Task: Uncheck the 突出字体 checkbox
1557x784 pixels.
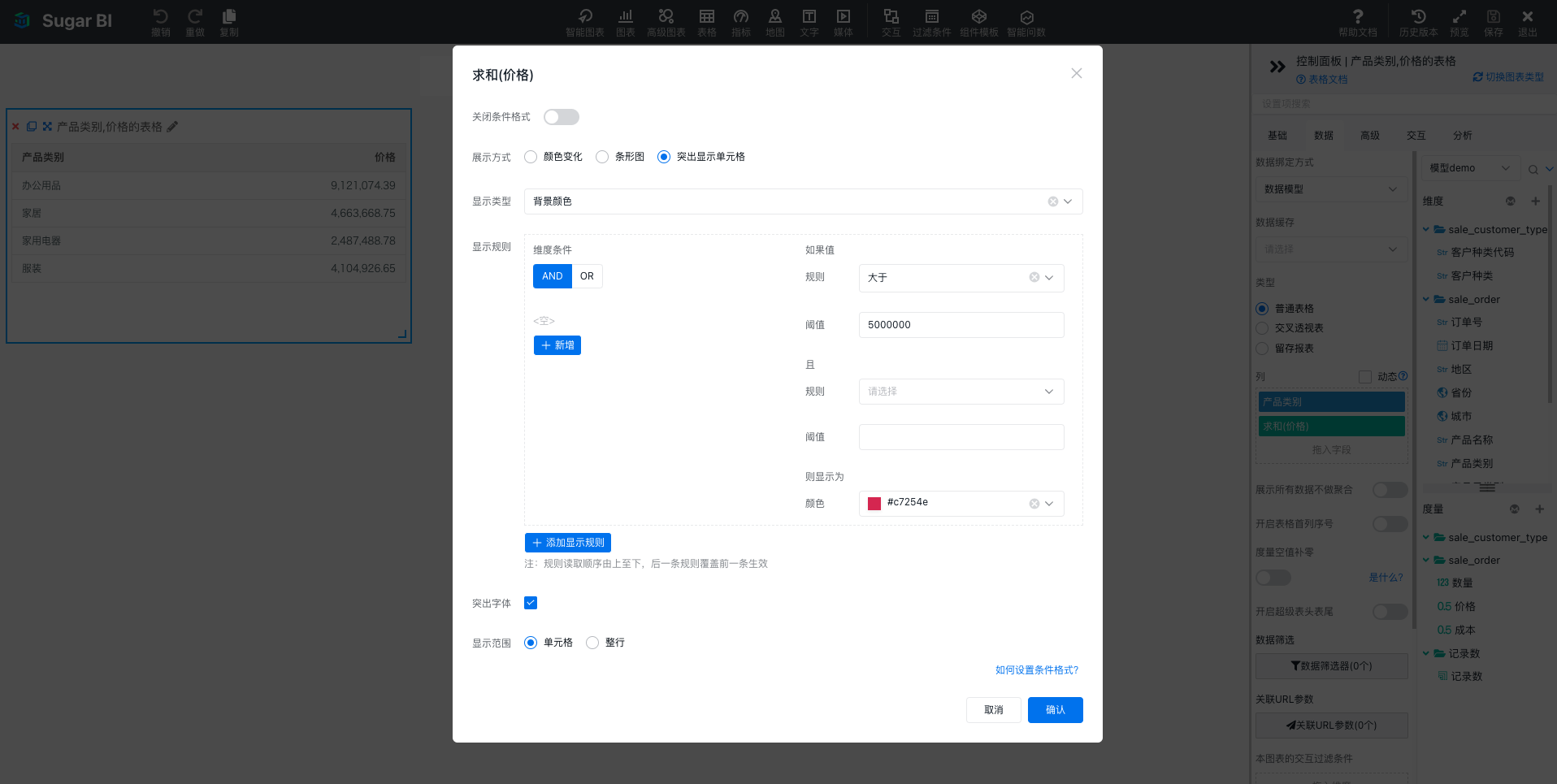Action: point(531,603)
